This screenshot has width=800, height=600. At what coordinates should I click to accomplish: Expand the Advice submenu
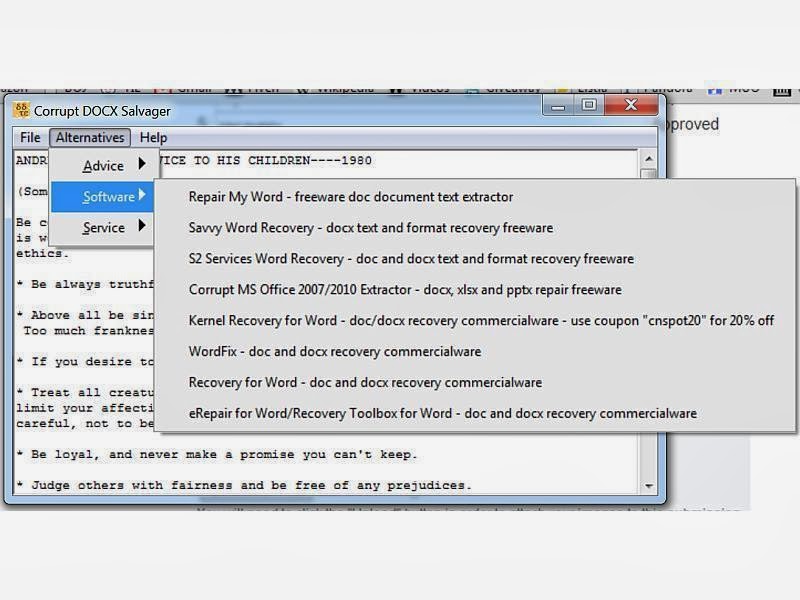(102, 166)
